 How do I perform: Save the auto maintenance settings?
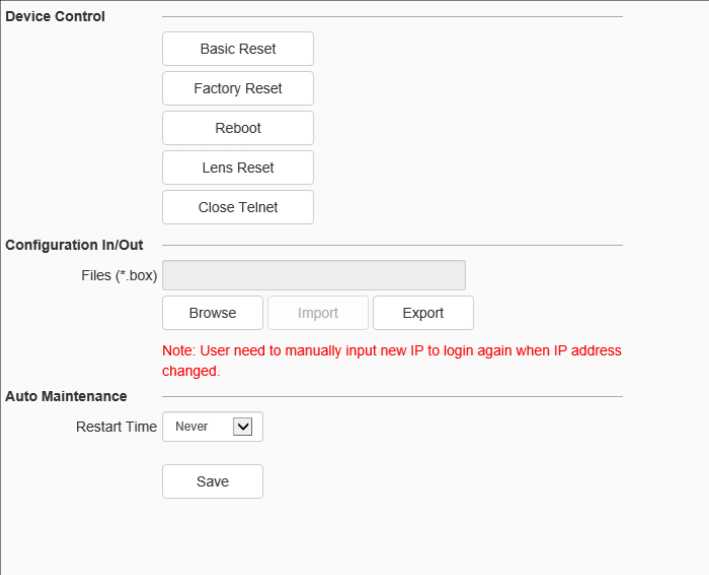pos(212,481)
